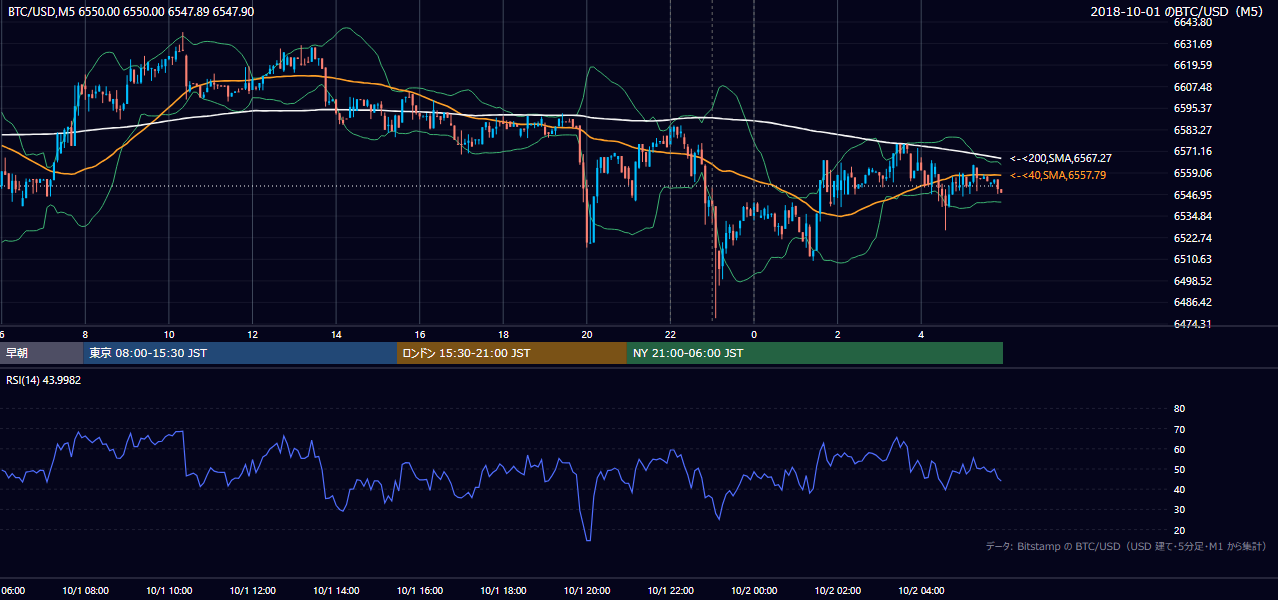Click the 早朝 session bar

(x=41, y=353)
